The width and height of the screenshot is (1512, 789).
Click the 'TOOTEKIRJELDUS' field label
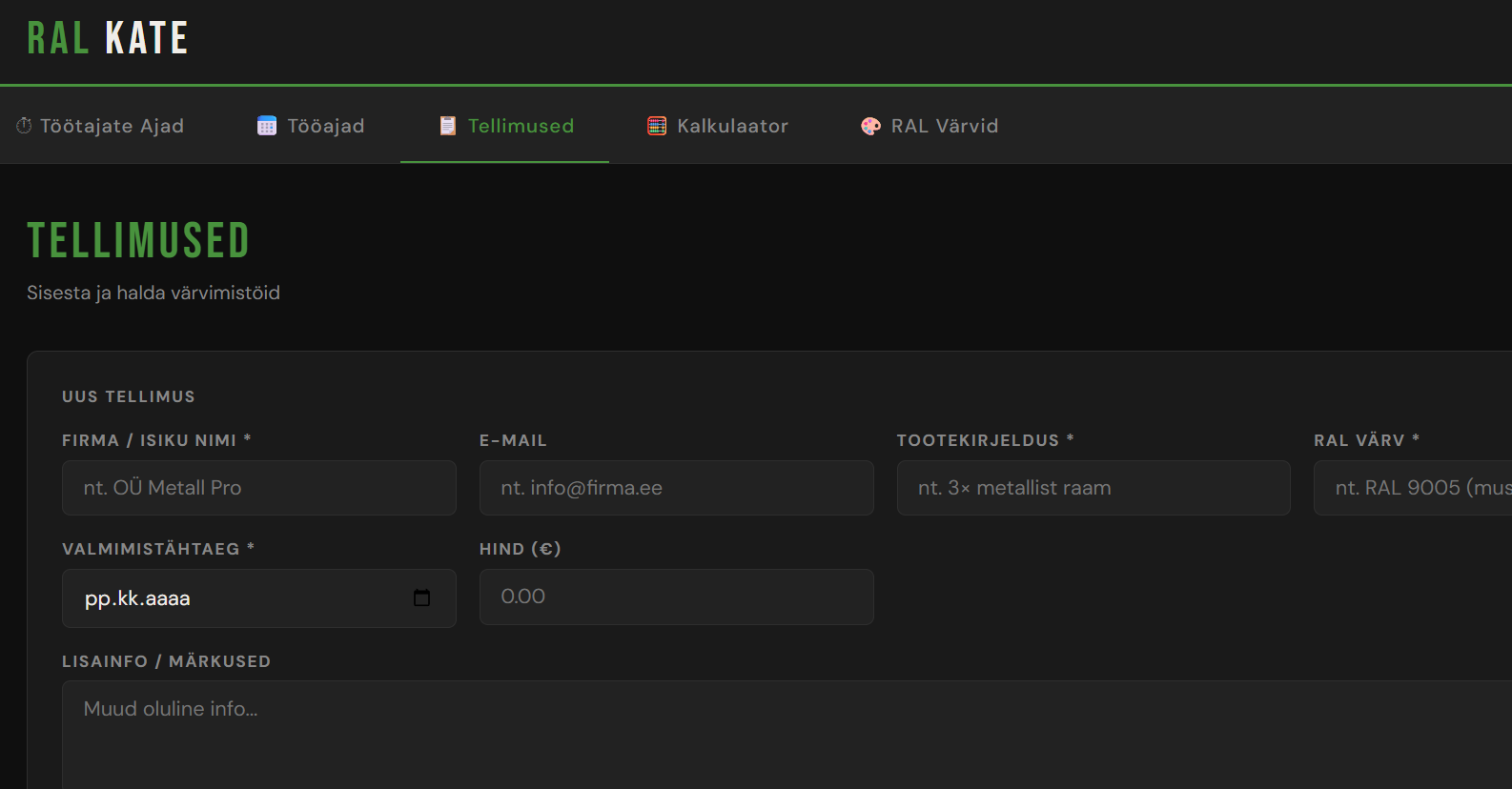(x=985, y=440)
